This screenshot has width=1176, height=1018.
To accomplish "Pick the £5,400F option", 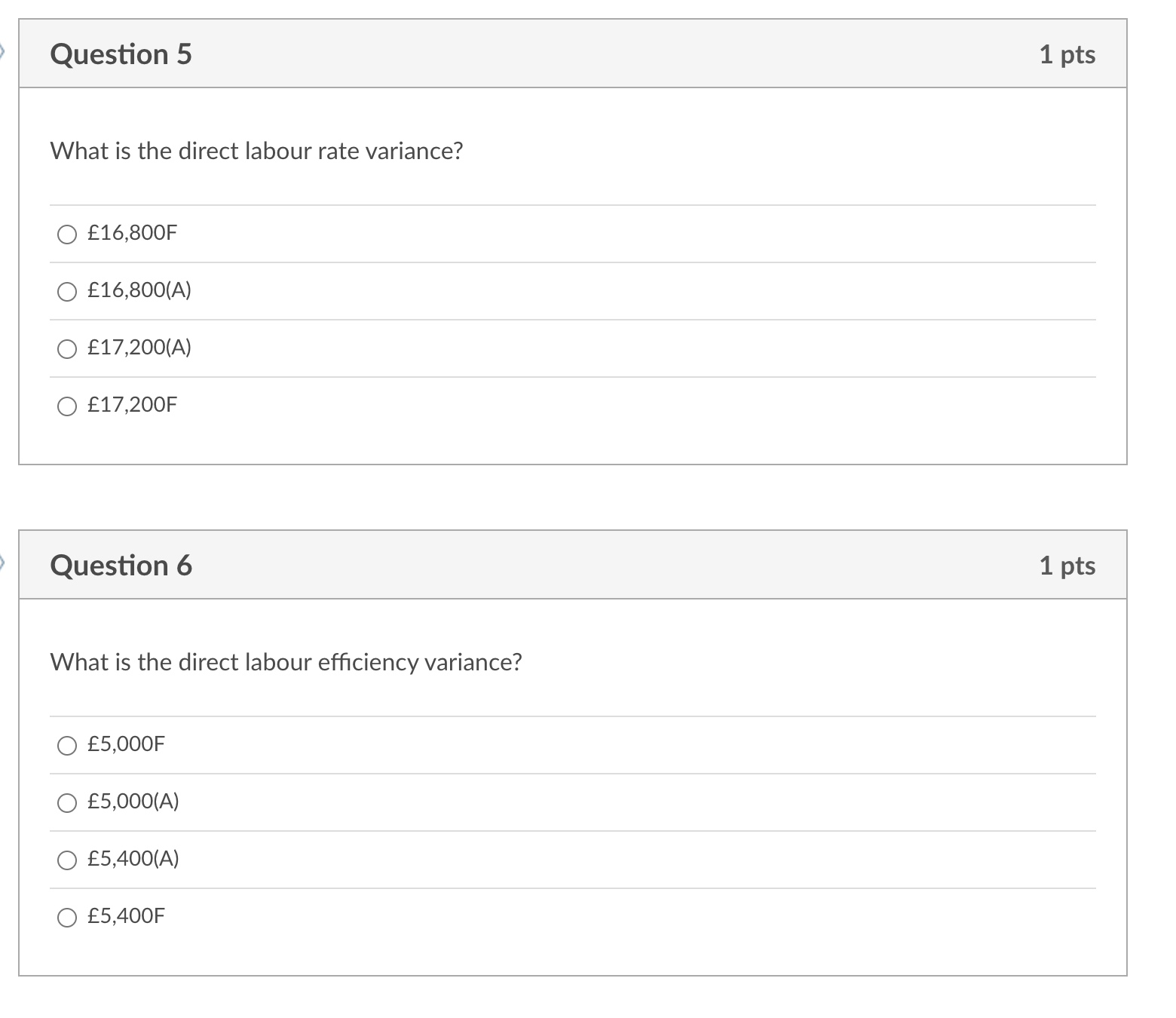I will 67,917.
